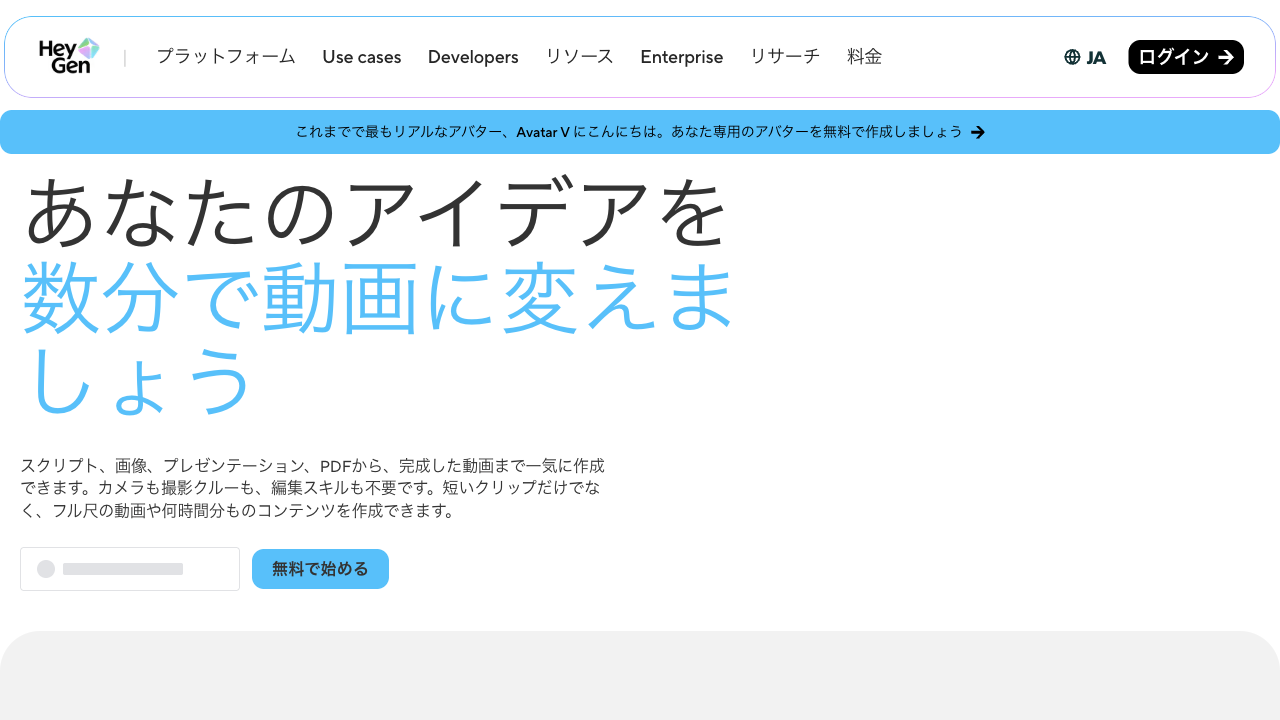This screenshot has width=1280, height=720.
Task: Click the 無料で始める button
Action: 320,569
